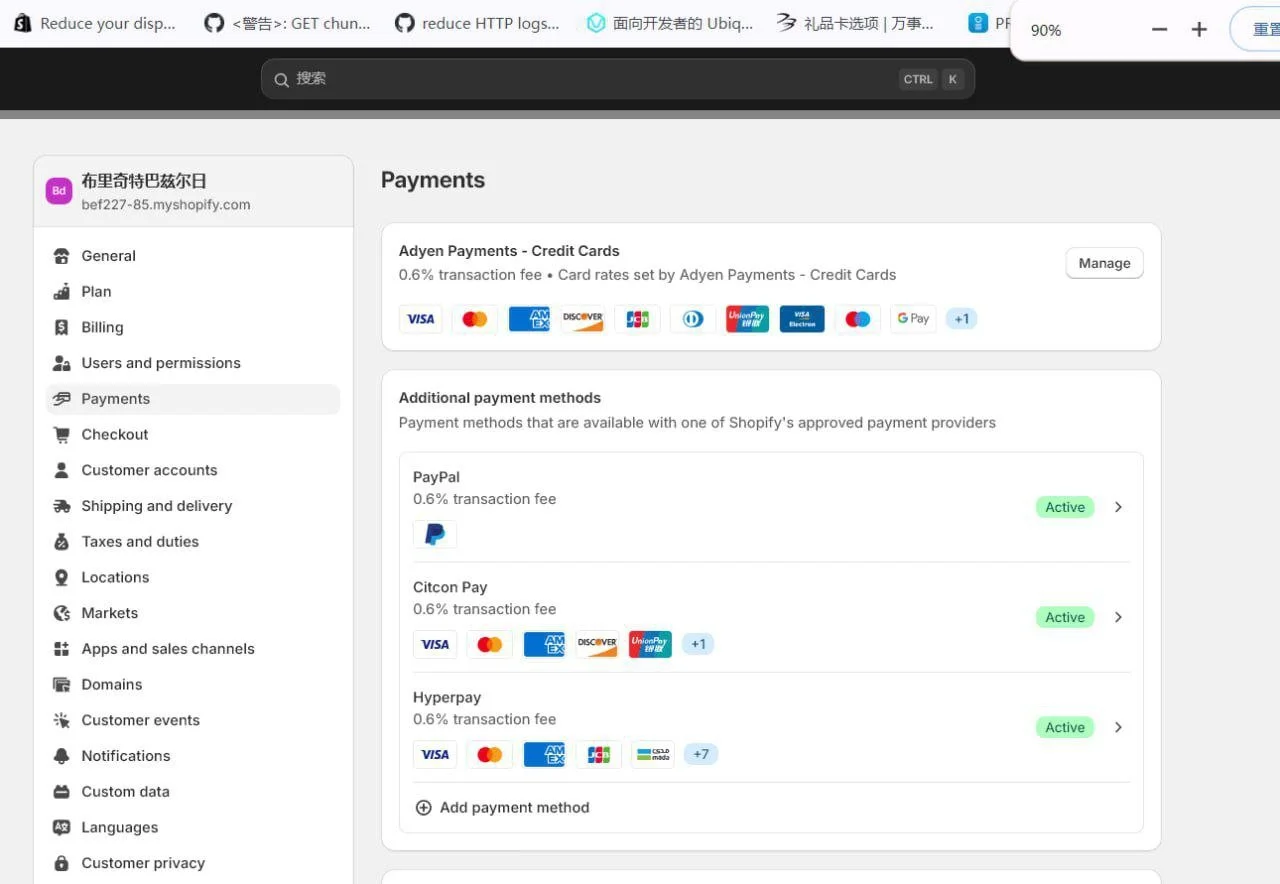This screenshot has height=884, width=1280.
Task: Click the Visa logo under Adyen Payments
Action: tap(421, 319)
